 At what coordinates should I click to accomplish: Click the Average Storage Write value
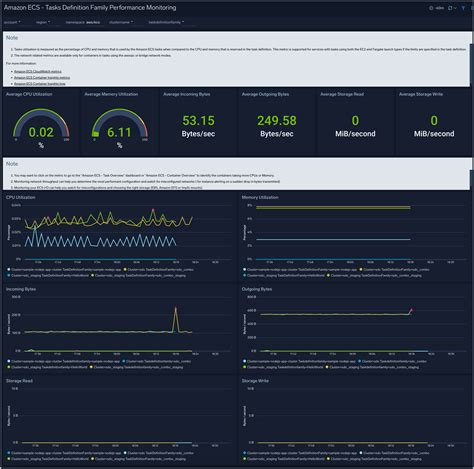coord(434,121)
